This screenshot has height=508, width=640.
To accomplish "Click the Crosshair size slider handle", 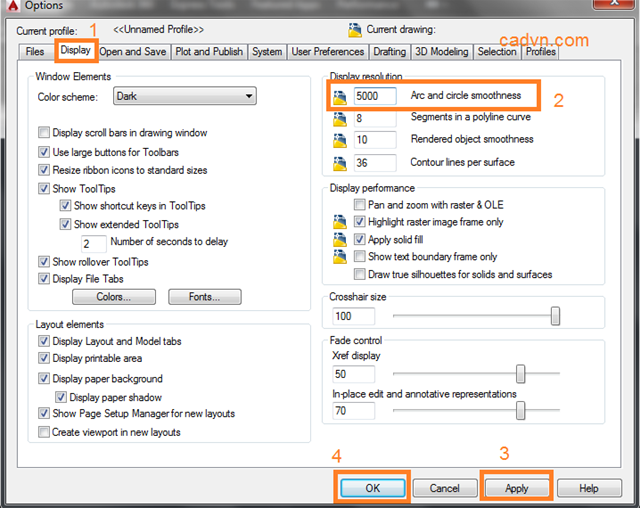I will tap(555, 316).
